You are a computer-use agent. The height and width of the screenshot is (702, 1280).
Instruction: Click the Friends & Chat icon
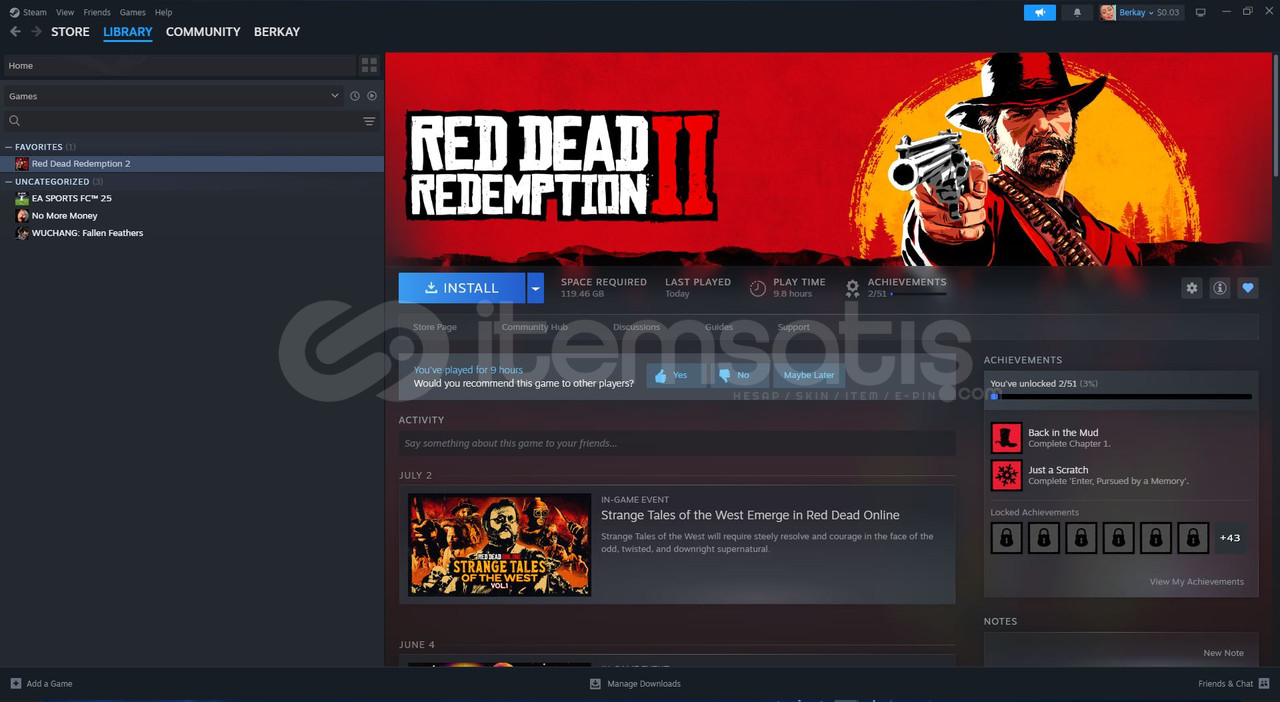(1264, 684)
